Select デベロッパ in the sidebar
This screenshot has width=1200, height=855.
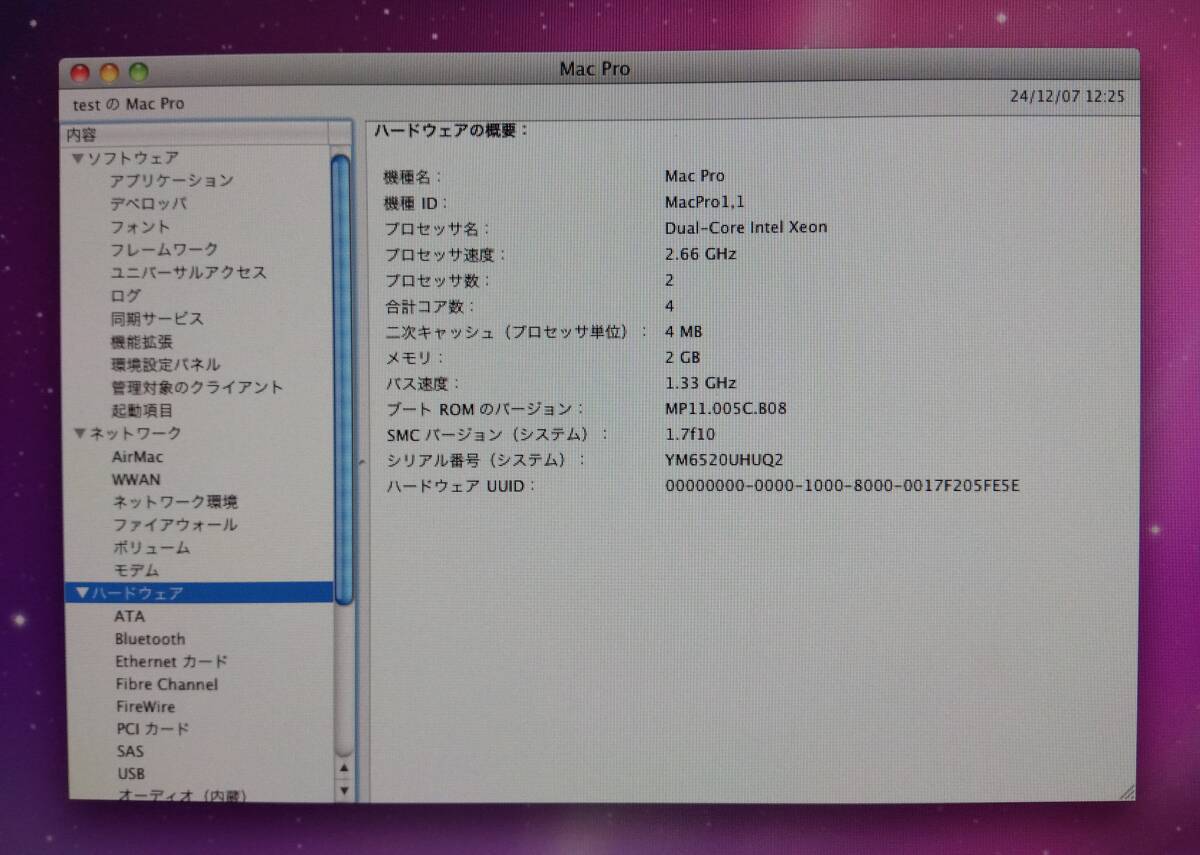click(x=148, y=204)
